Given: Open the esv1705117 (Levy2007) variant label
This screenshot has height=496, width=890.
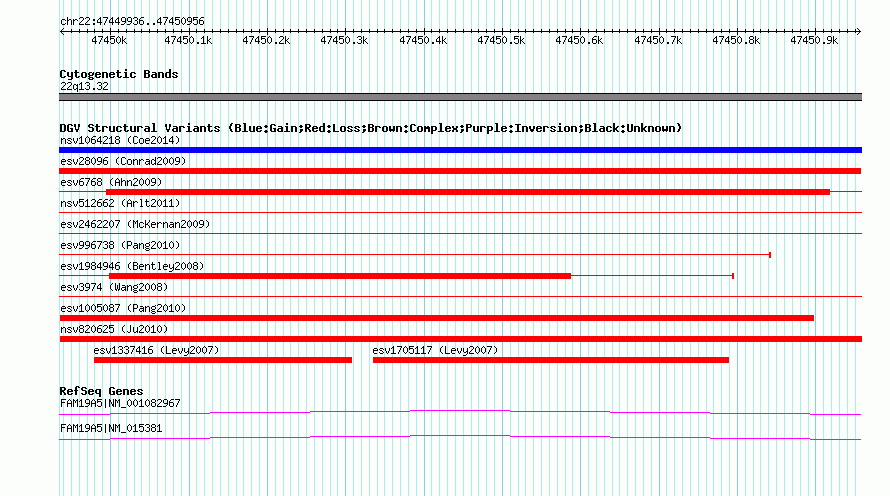Looking at the screenshot, I should 435,350.
